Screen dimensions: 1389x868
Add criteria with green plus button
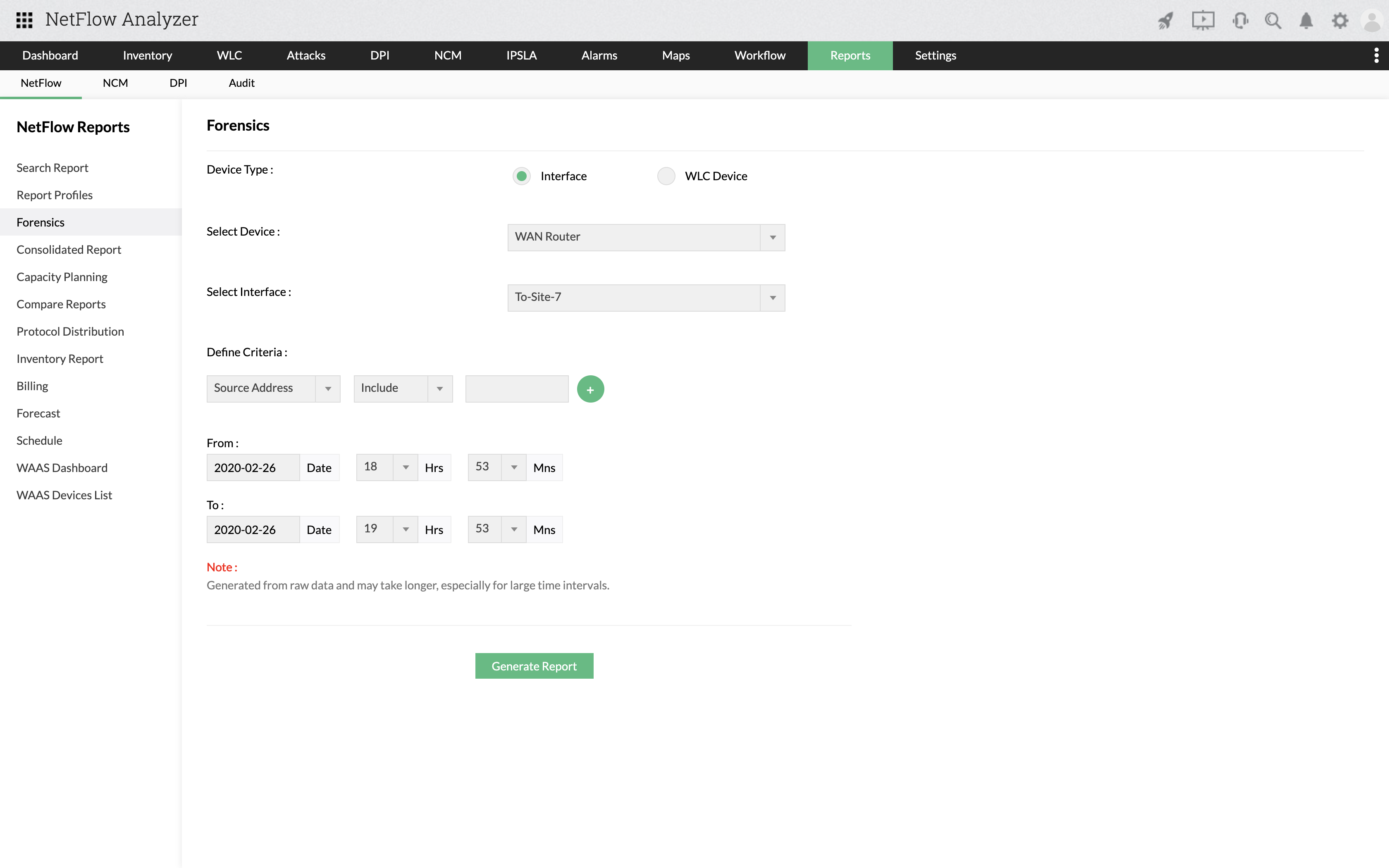(590, 389)
